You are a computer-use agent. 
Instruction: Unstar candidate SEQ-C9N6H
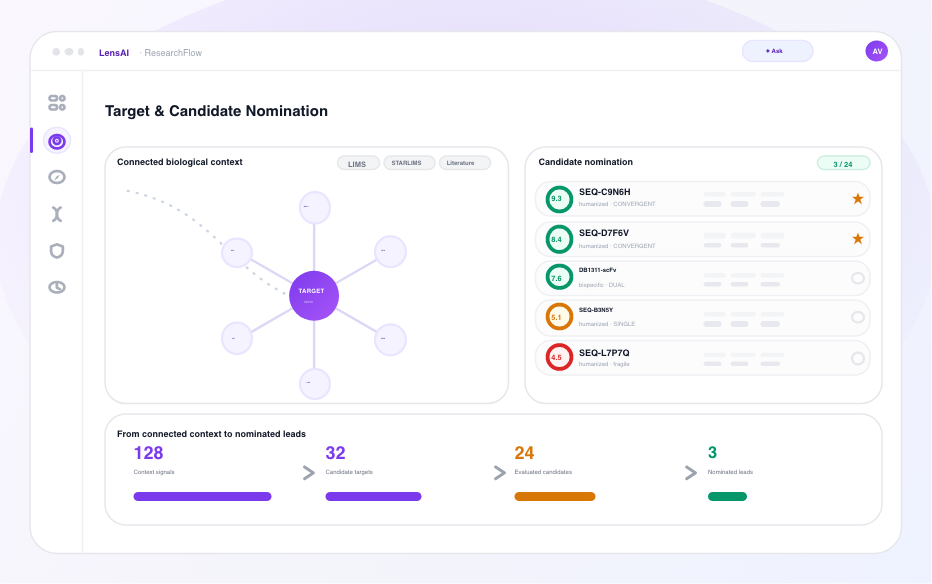[x=857, y=198]
